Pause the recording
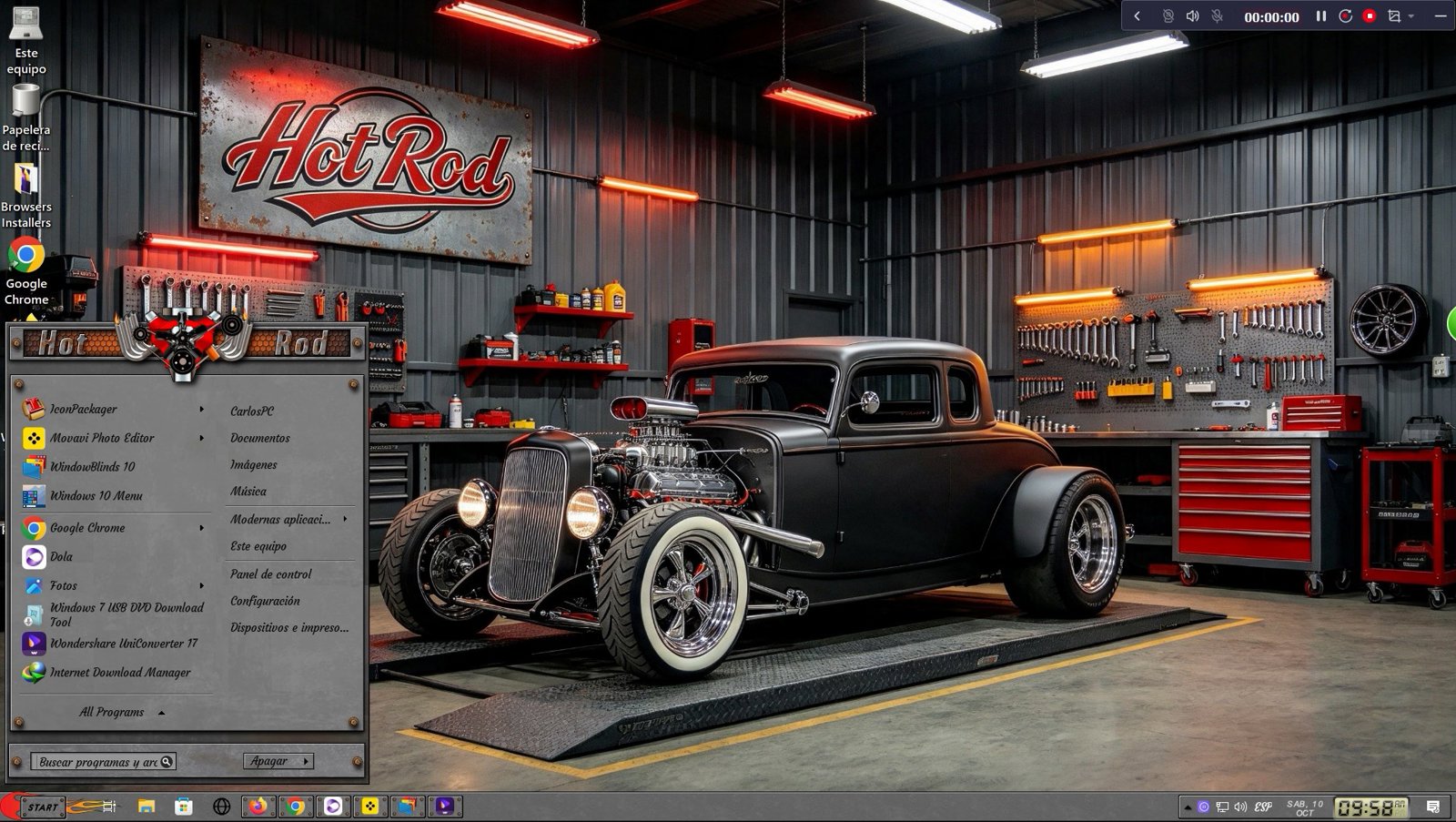 coord(1321,16)
